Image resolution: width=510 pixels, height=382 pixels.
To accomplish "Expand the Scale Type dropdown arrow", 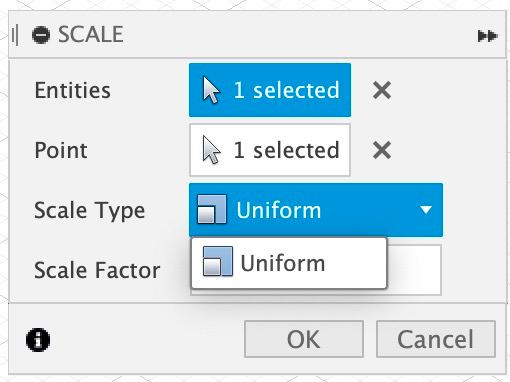I will [426, 210].
